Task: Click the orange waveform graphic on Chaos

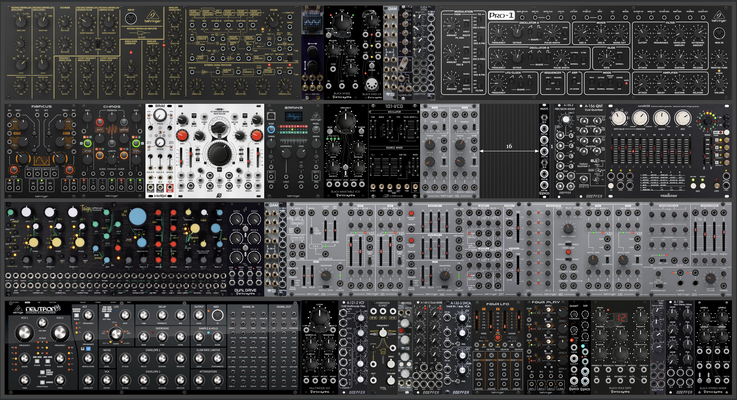Action: 112,130
